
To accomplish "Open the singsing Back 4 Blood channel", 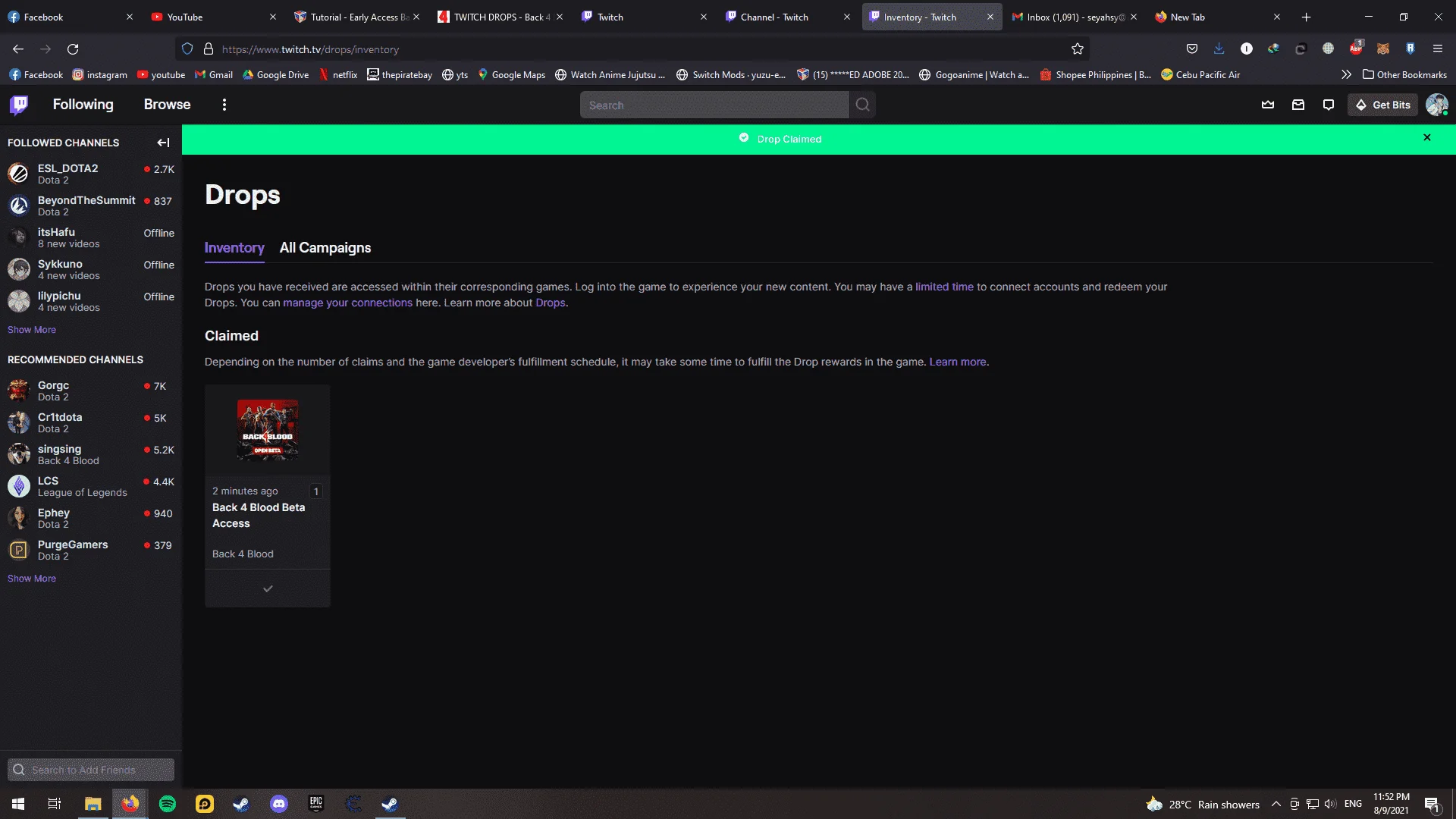I will pos(91,454).
